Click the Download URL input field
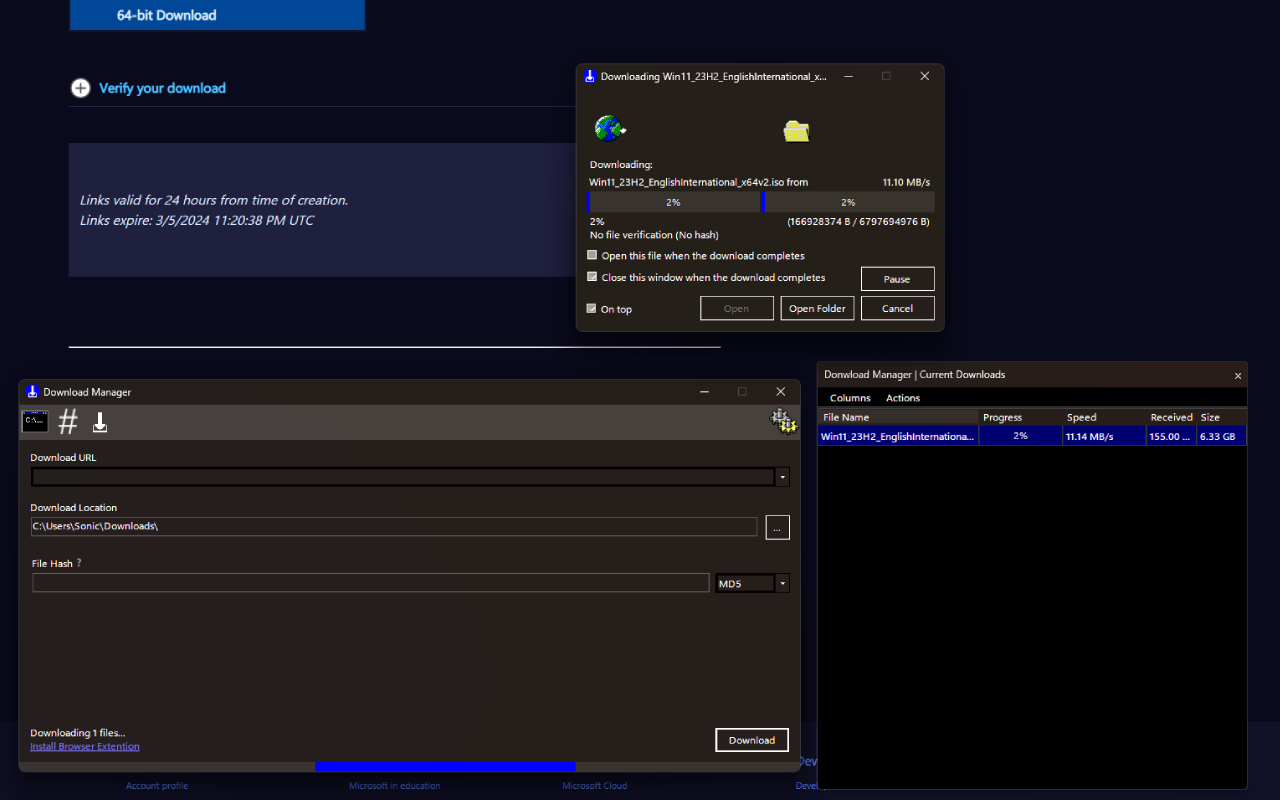Image resolution: width=1280 pixels, height=800 pixels. point(403,477)
